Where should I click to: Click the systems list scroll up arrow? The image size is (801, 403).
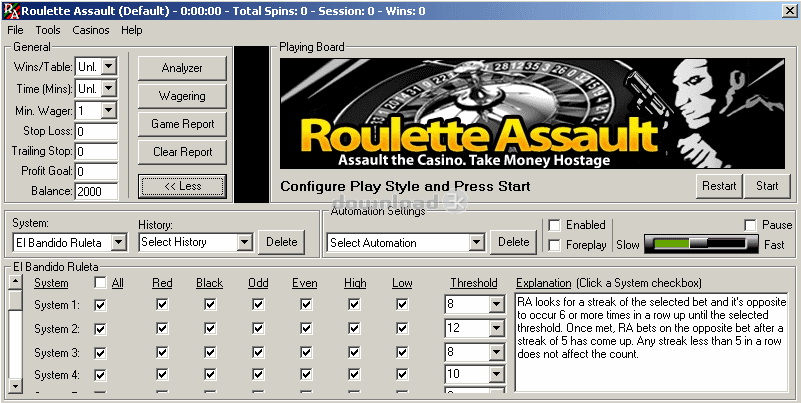coord(16,282)
